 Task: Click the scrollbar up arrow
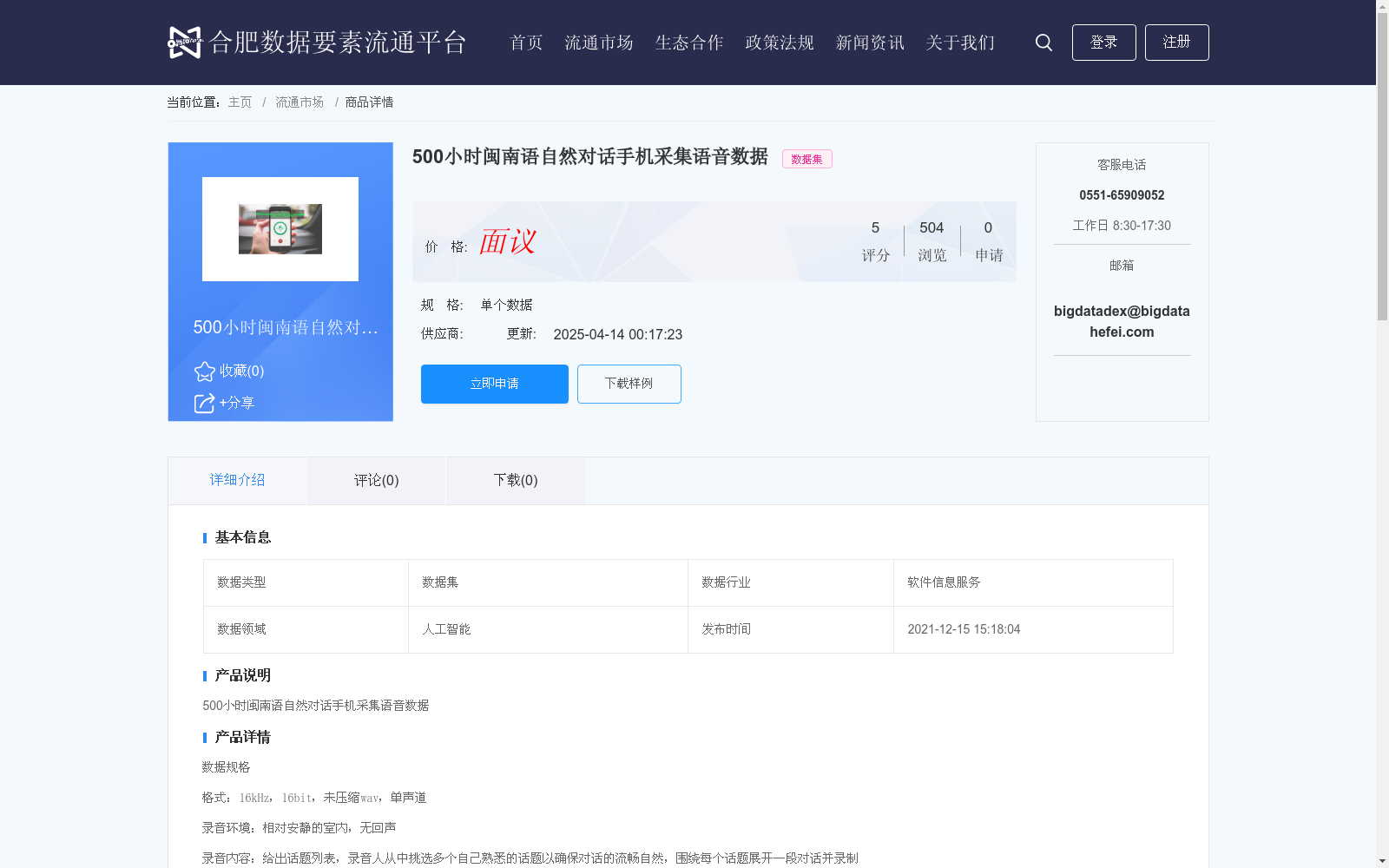pos(1382,7)
